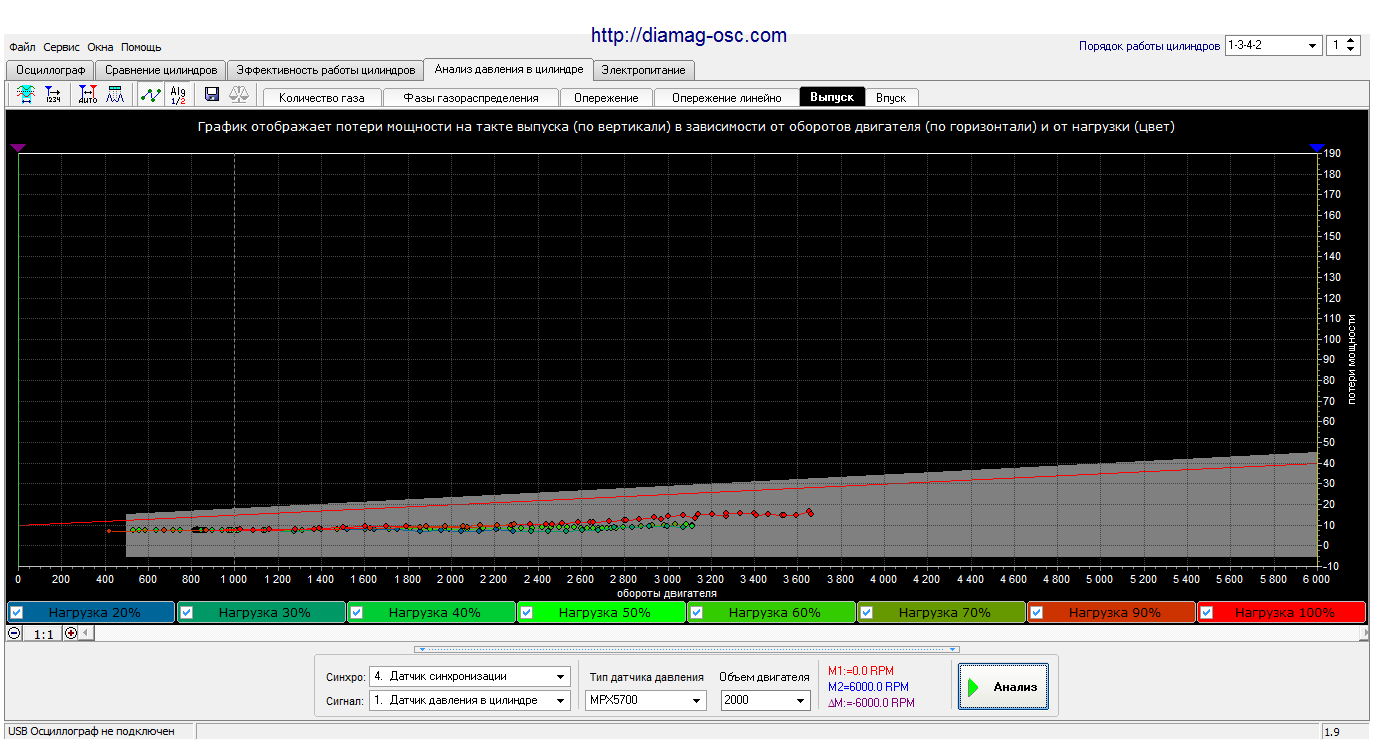Click the обороты двигателя axis label

667,593
